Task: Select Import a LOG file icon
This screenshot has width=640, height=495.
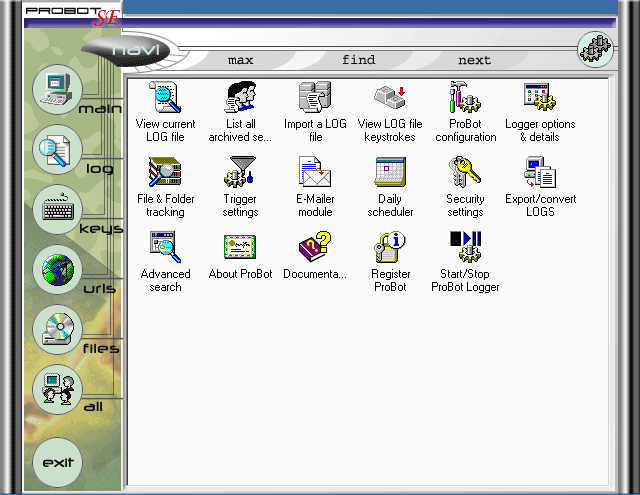Action: [x=315, y=97]
